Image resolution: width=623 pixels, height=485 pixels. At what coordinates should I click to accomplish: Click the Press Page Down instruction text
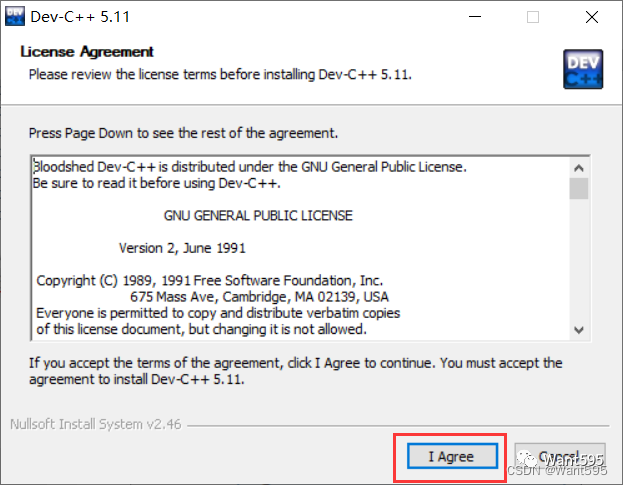point(183,133)
